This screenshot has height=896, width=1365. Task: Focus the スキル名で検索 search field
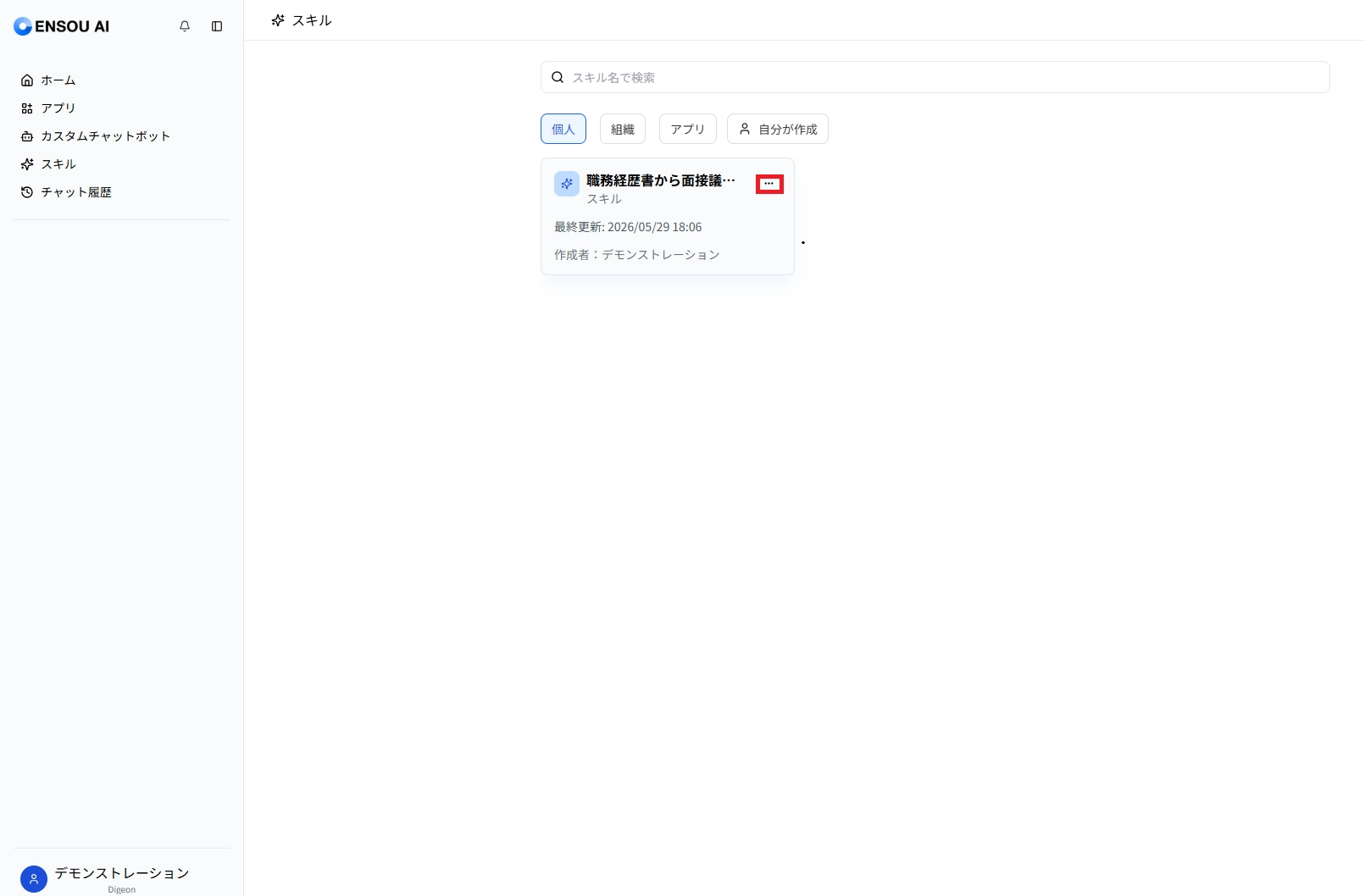pos(935,77)
